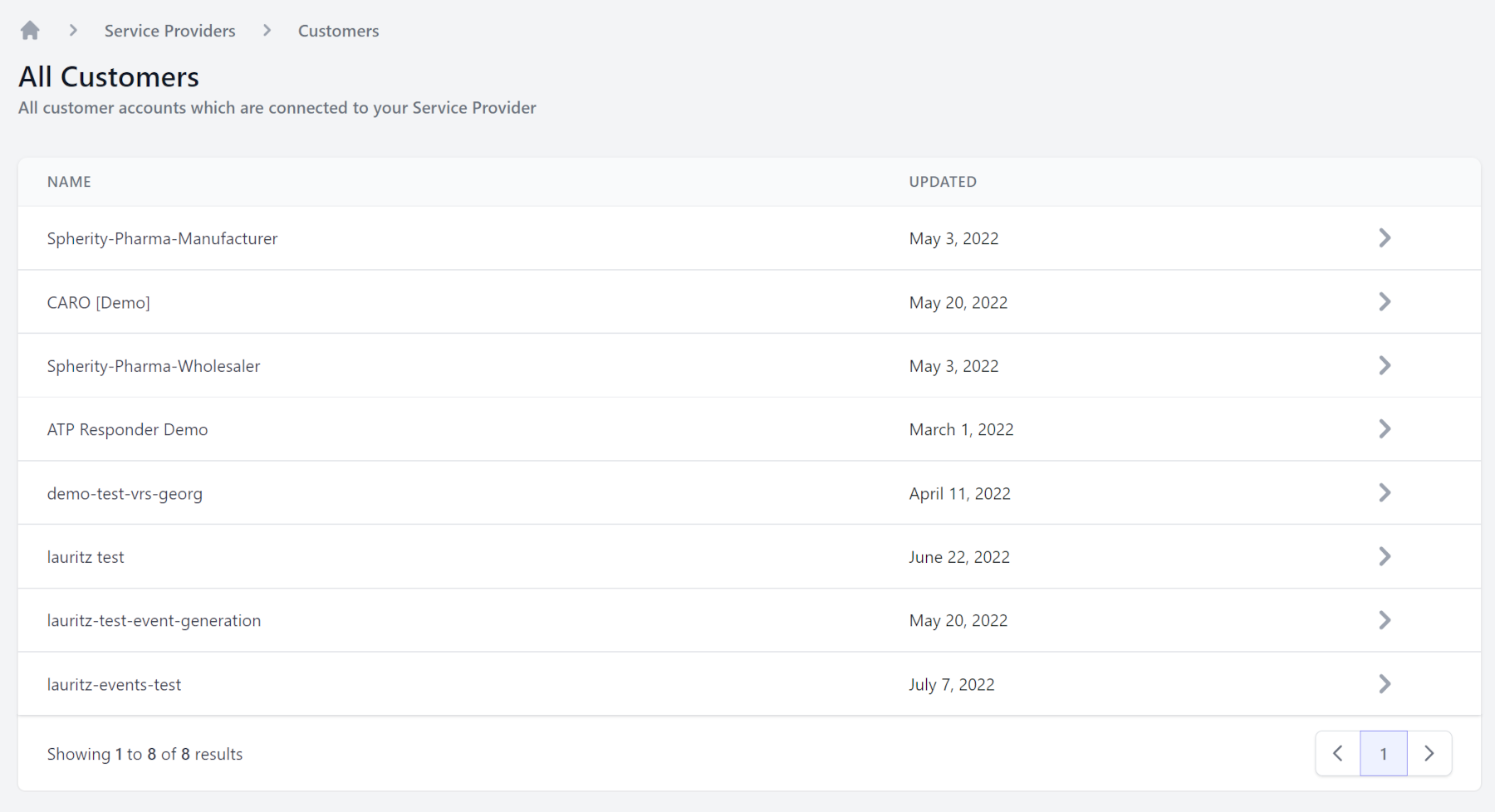Select the lauritz-events-test customer name

(114, 684)
